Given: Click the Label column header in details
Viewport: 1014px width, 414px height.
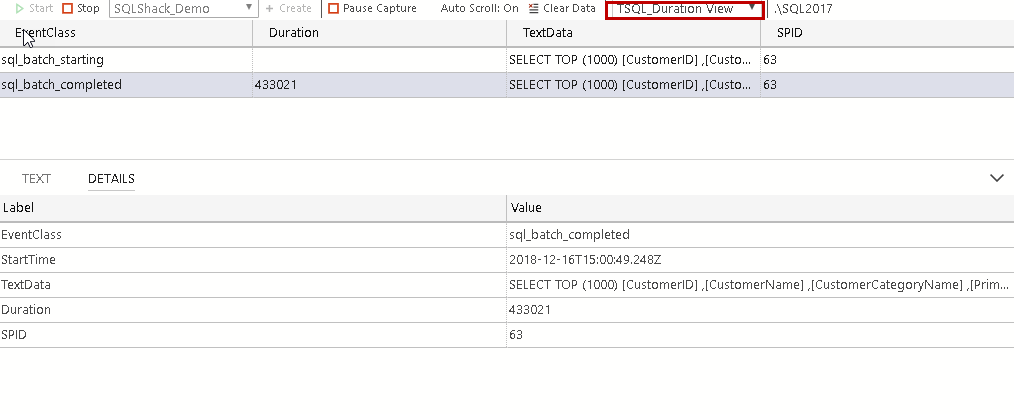Looking at the screenshot, I should click(18, 208).
